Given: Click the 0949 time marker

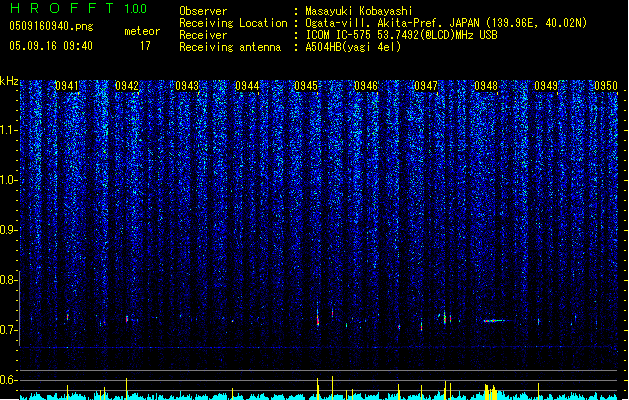Looking at the screenshot, I should tap(546, 86).
